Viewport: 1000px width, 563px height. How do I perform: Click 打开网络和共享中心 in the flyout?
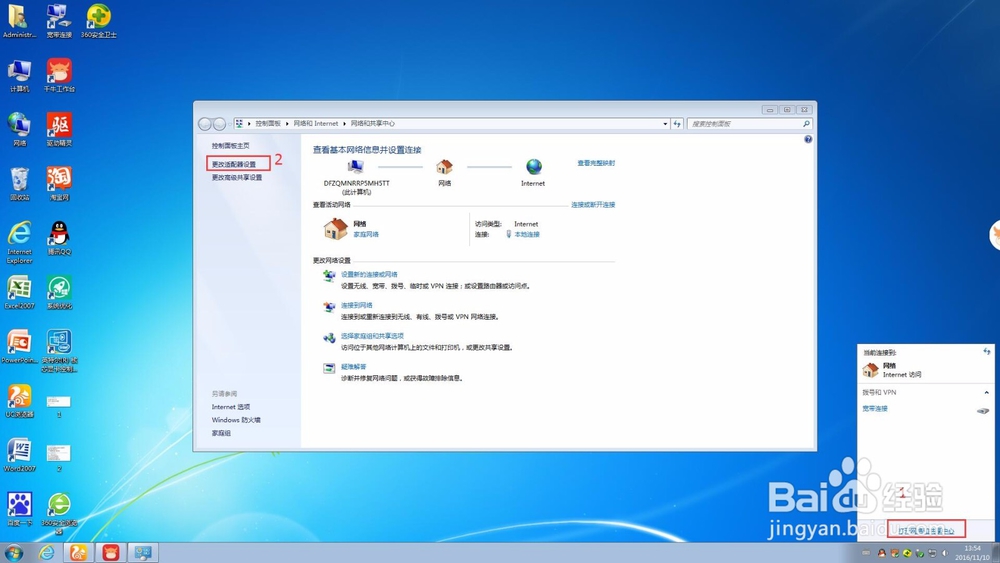(x=926, y=530)
